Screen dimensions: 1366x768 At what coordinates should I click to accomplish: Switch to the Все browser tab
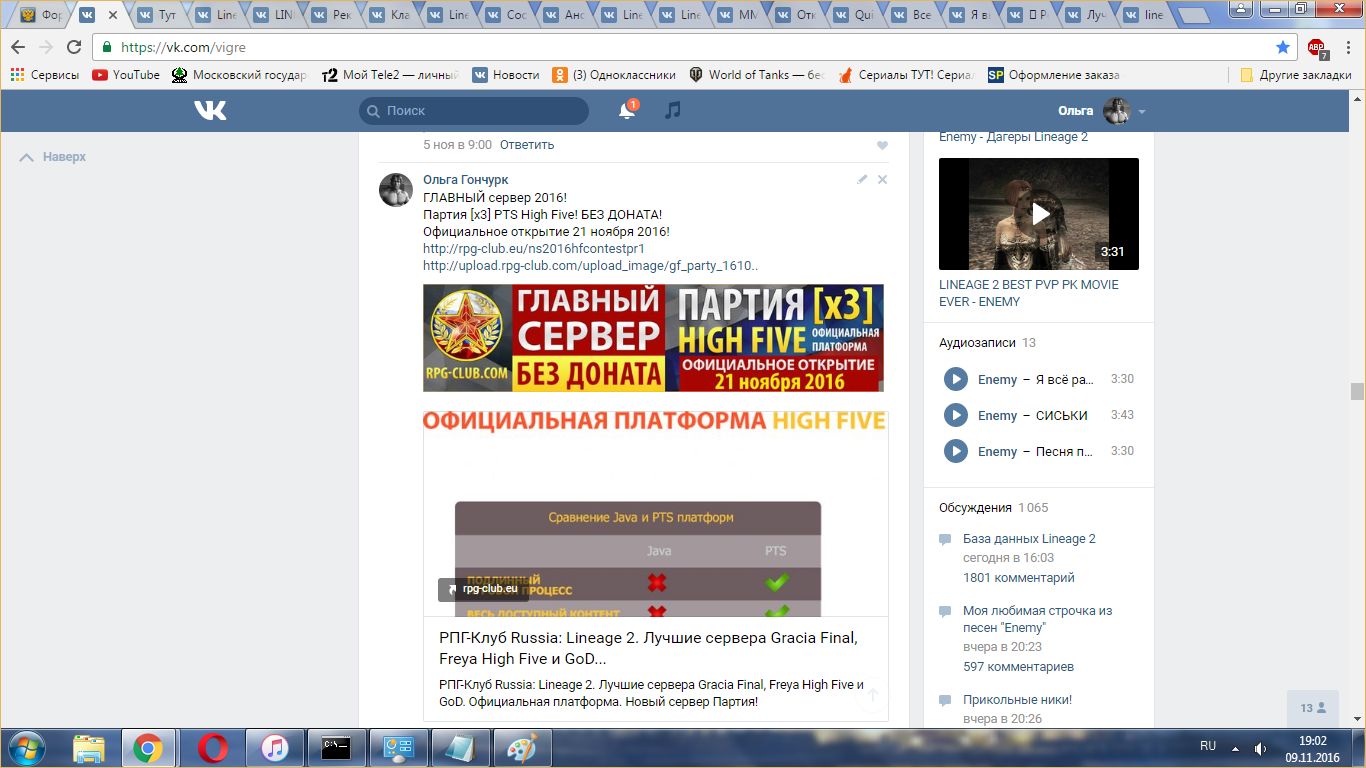click(912, 15)
